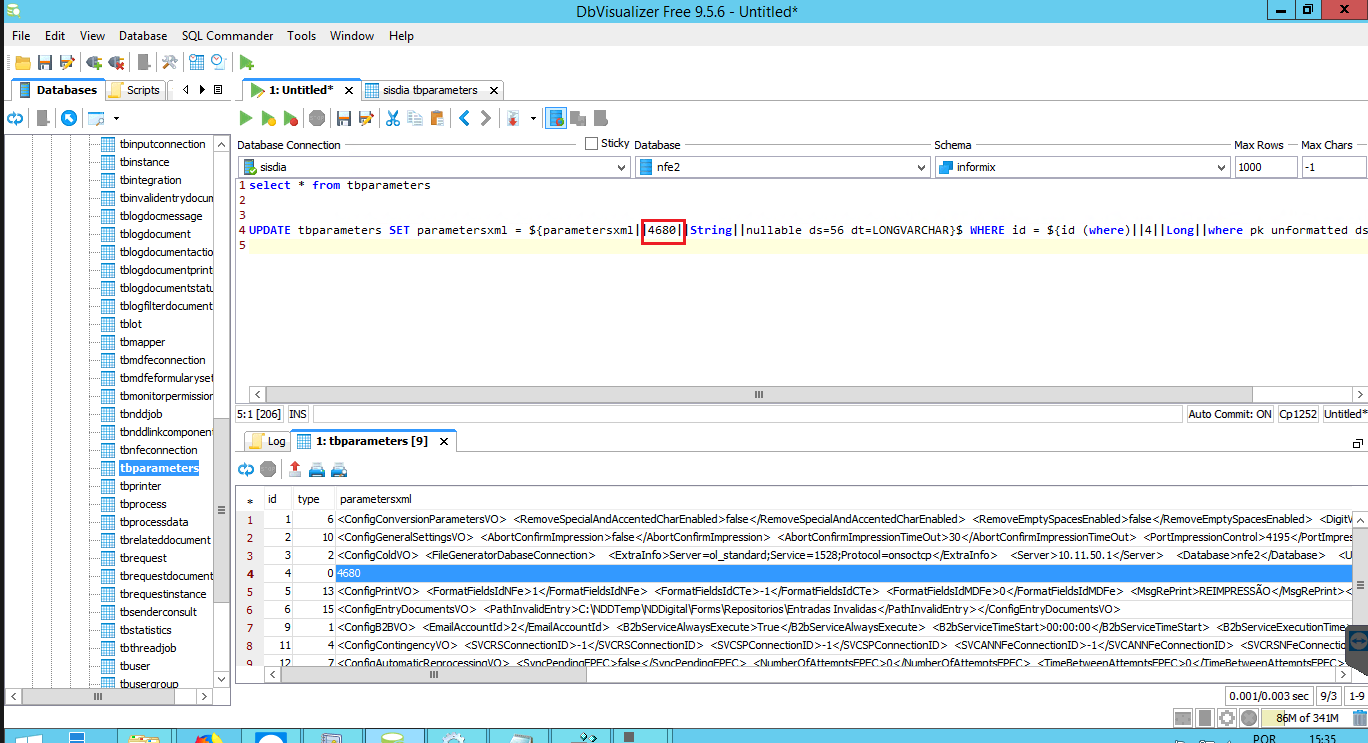Image resolution: width=1368 pixels, height=743 pixels.
Task: Click the Paste clipboard icon
Action: [436, 118]
